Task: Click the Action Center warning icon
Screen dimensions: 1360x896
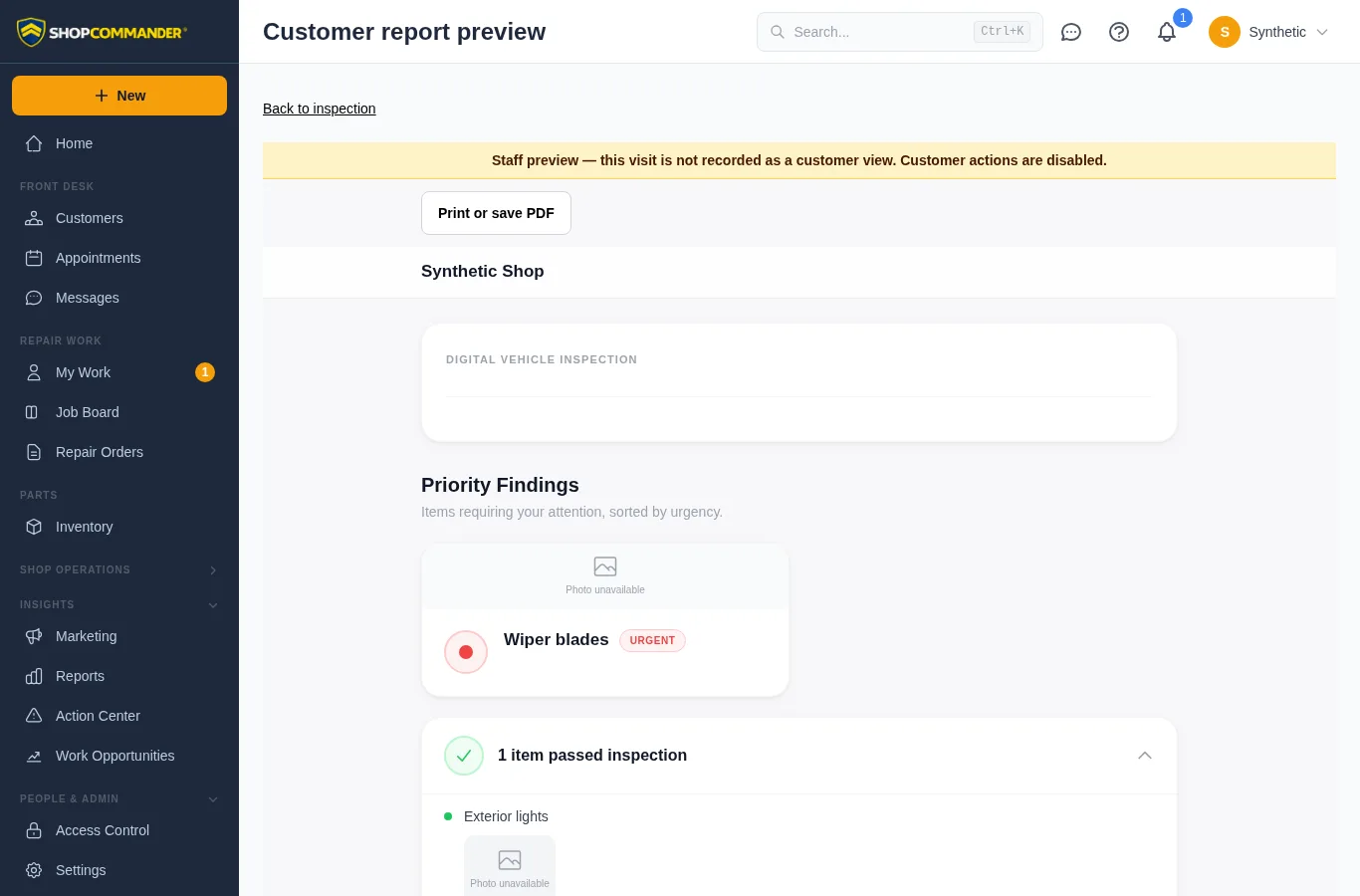Action: [x=34, y=716]
